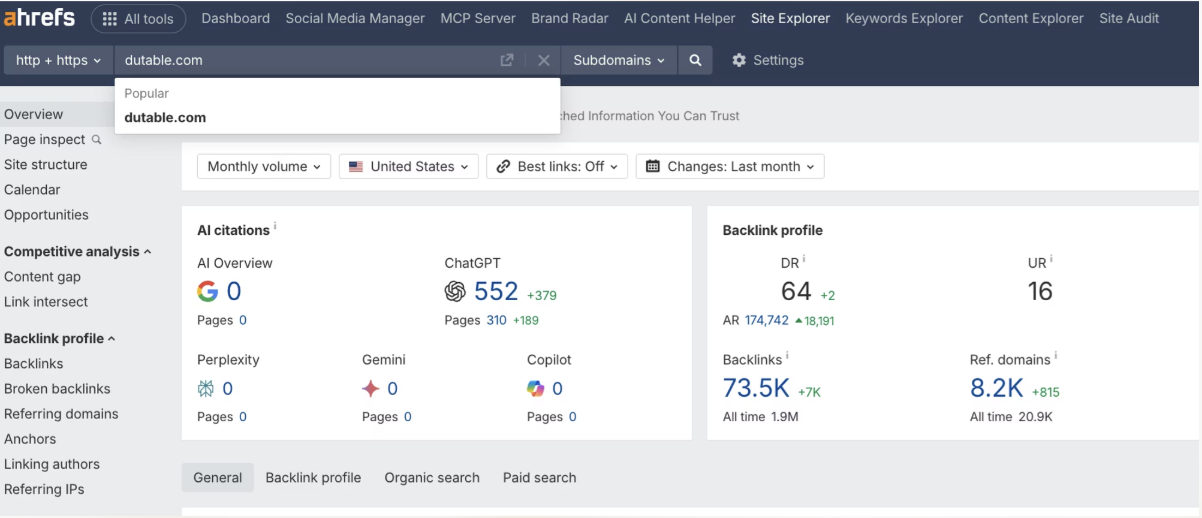Open Dashboard in top navigation

[x=235, y=18]
